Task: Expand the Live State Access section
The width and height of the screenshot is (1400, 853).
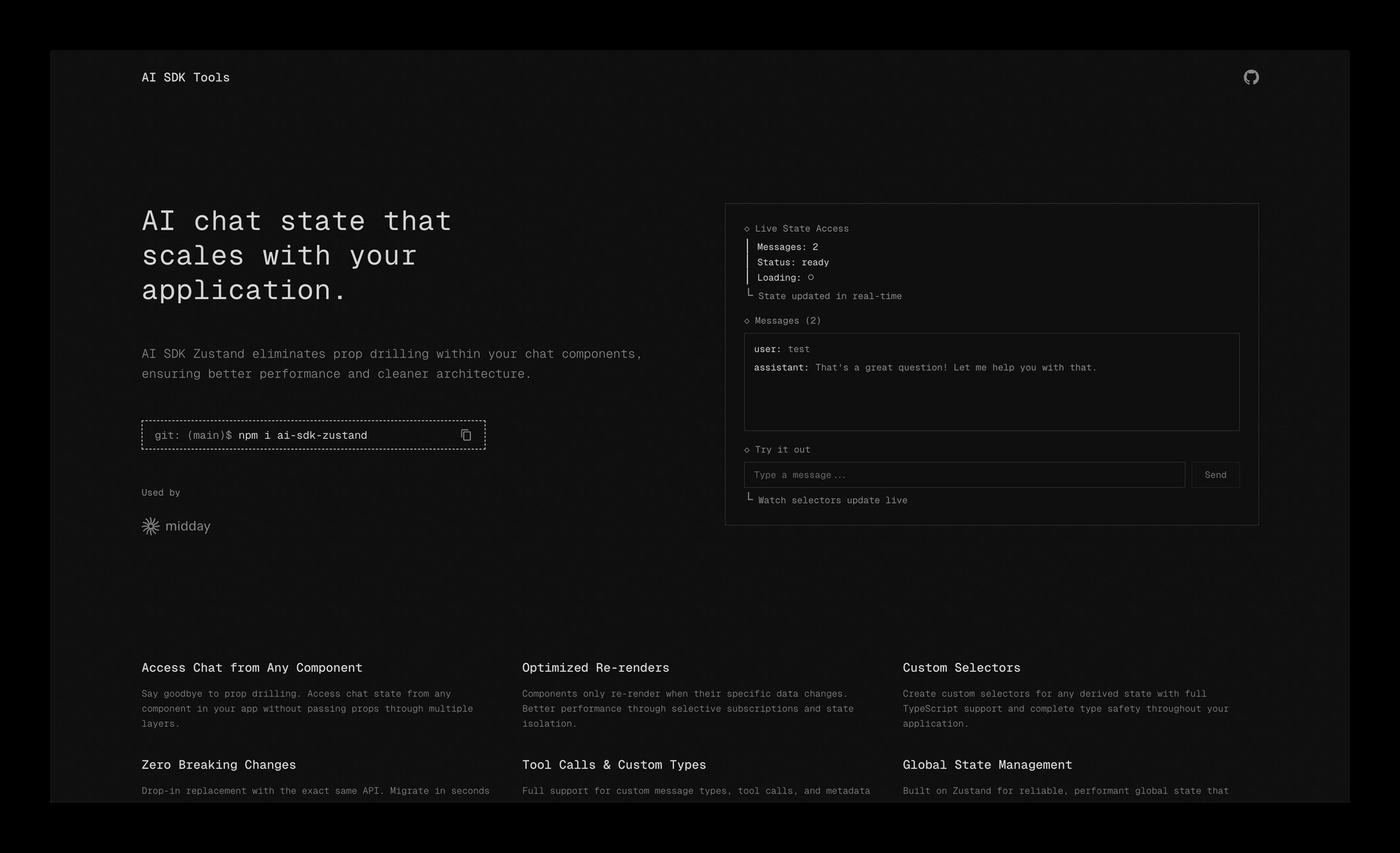Action: coord(801,228)
